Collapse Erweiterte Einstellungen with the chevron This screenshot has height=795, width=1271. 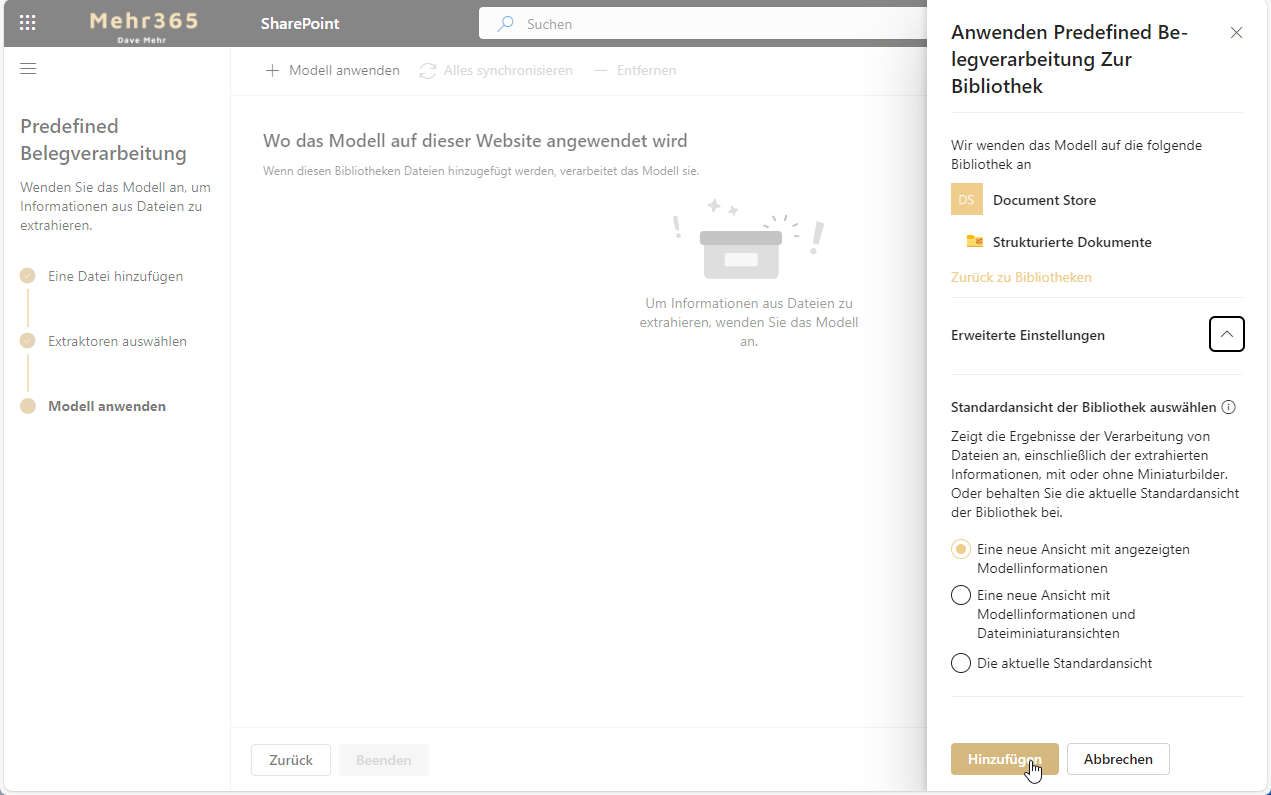pyautogui.click(x=1227, y=334)
